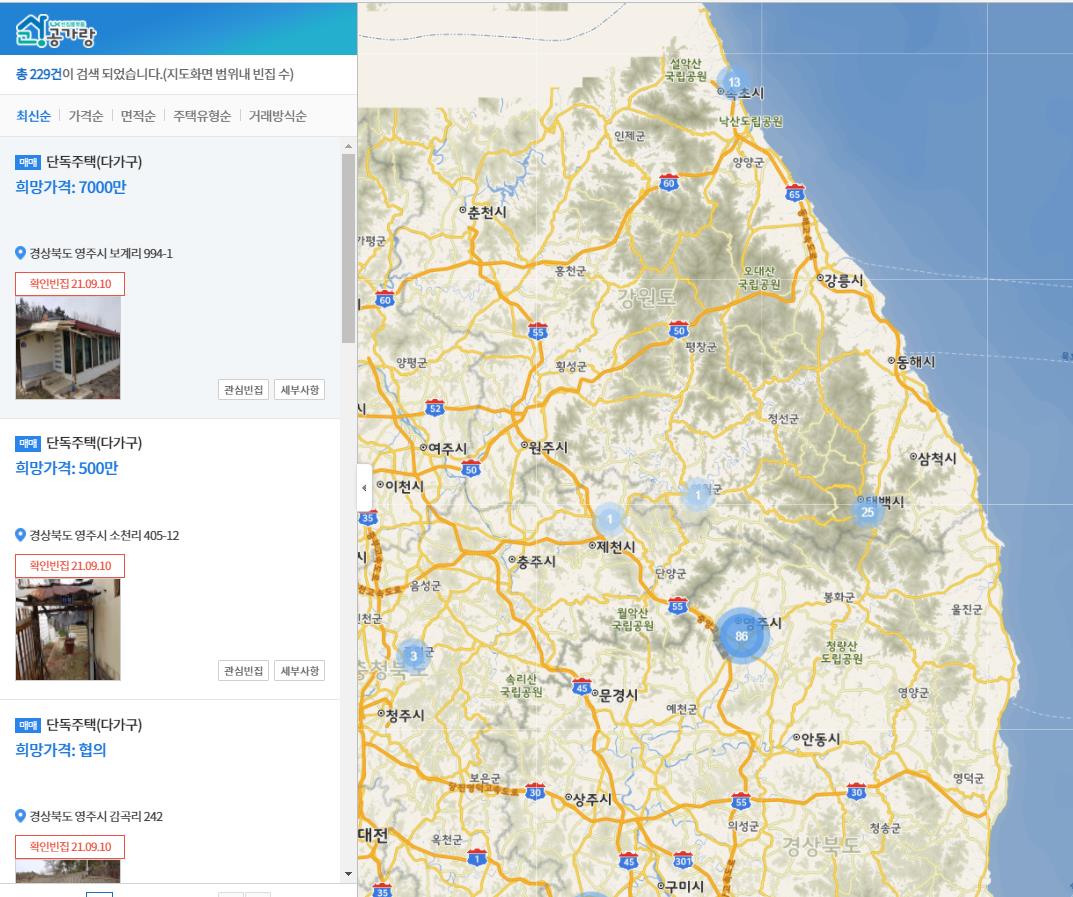Open the 25 cluster marker near 태백시
The height and width of the screenshot is (897, 1073).
click(867, 511)
